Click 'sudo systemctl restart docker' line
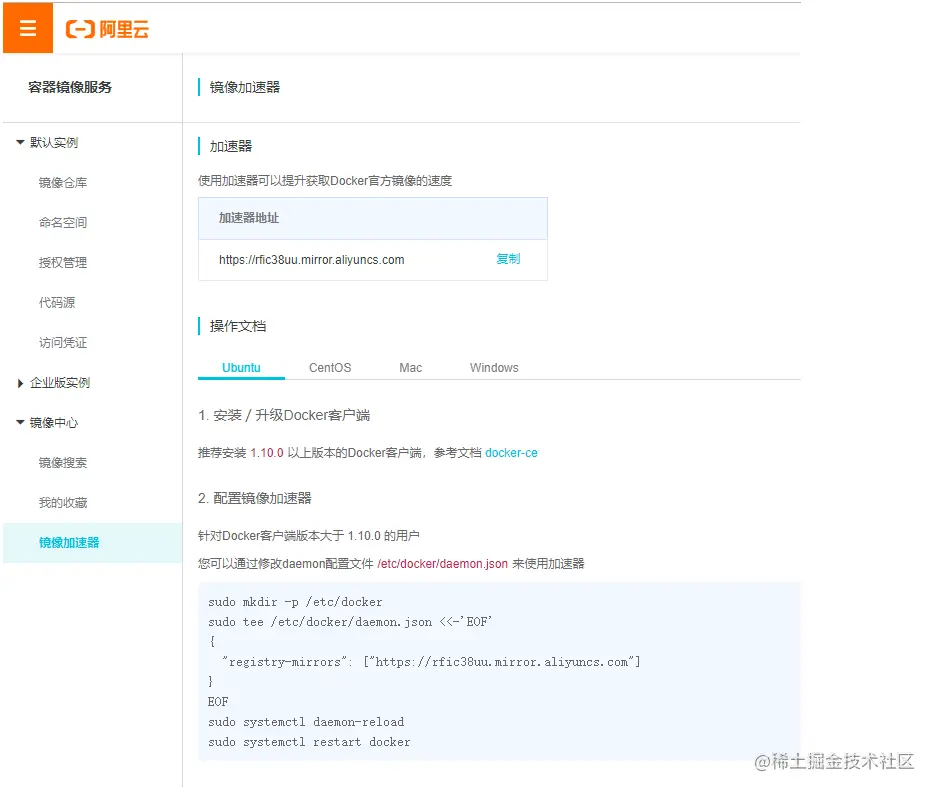The image size is (937, 794). pos(309,742)
